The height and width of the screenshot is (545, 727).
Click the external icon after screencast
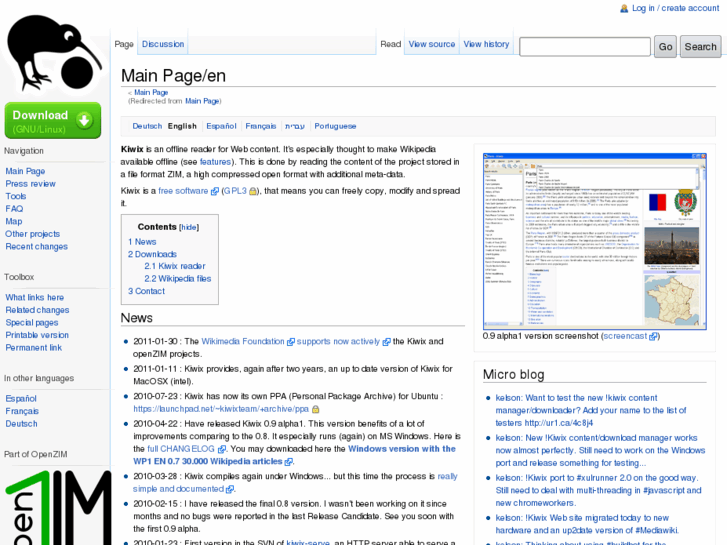click(653, 336)
